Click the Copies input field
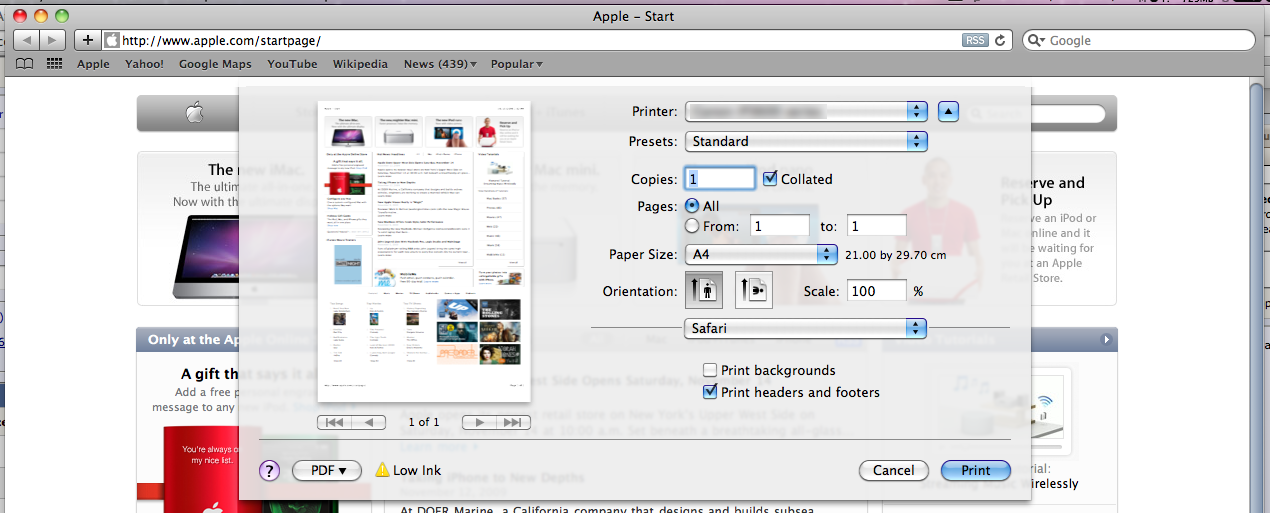 [x=720, y=179]
